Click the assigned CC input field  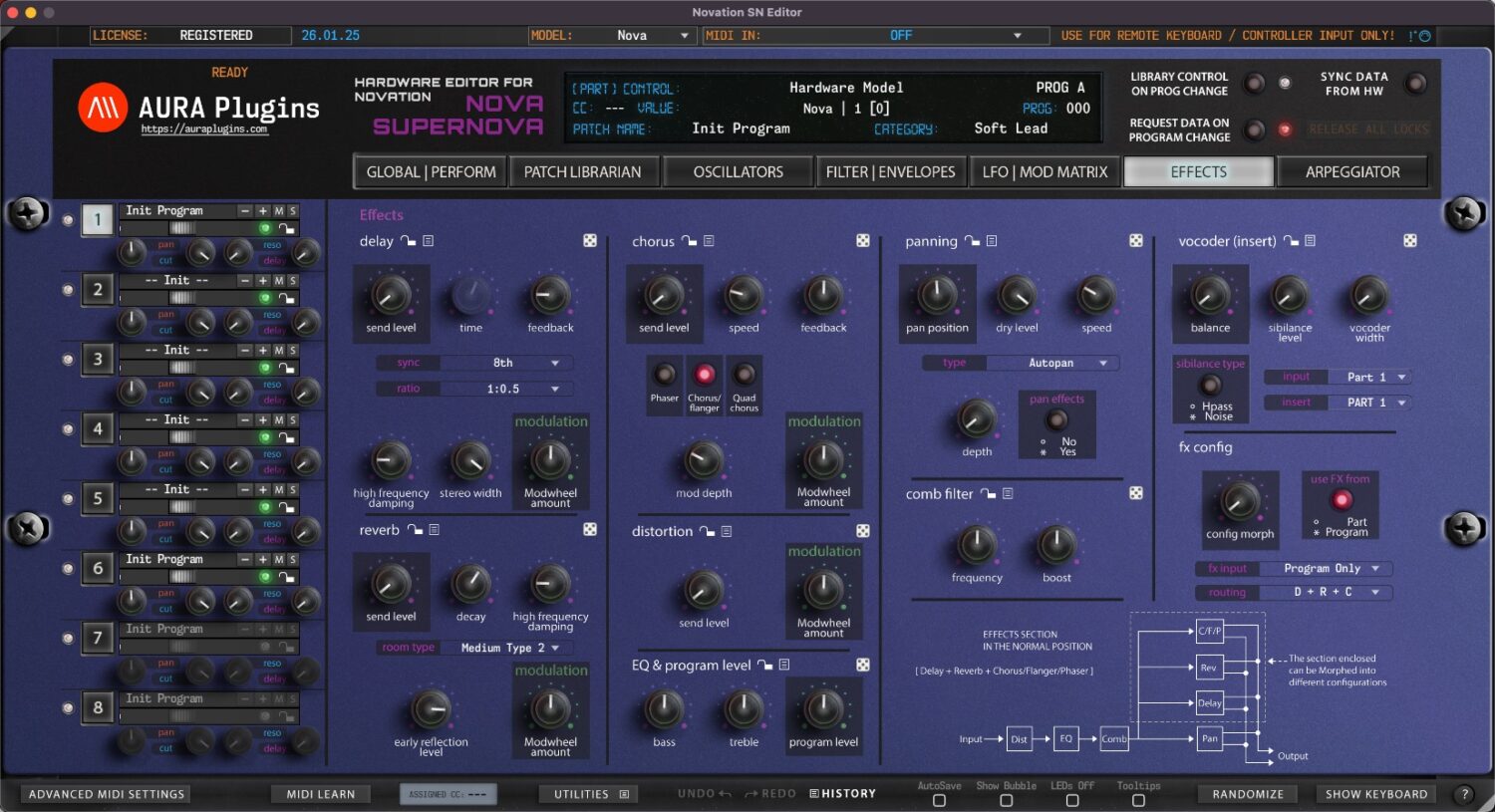[x=448, y=794]
